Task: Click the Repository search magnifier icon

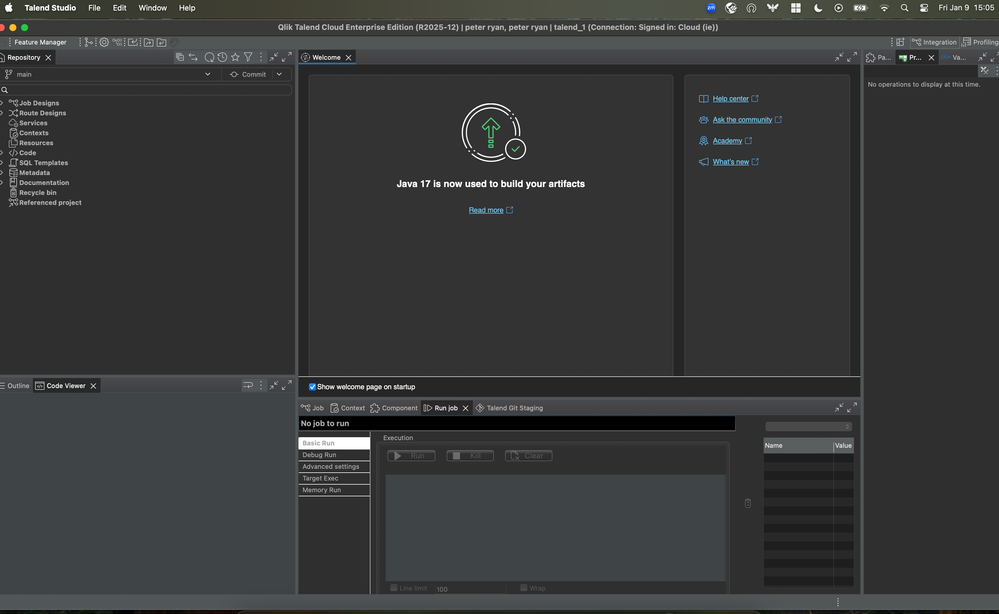Action: pyautogui.click(x=4, y=90)
